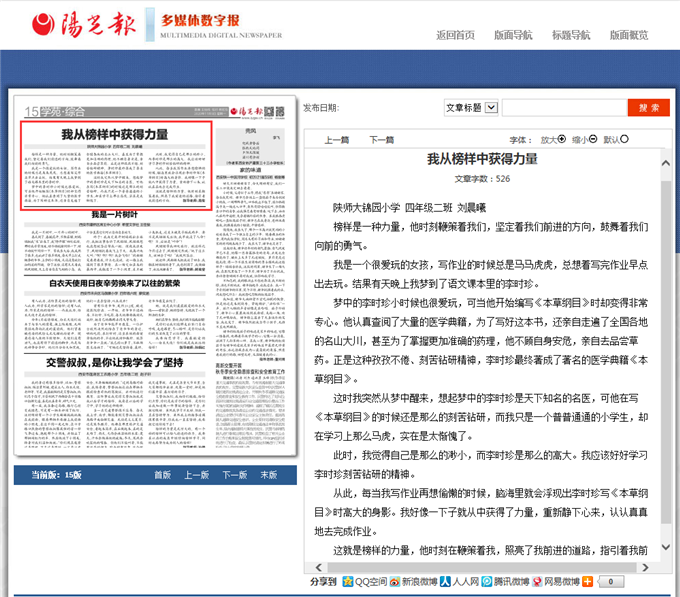Open more share options plus icon
Image resolution: width=680 pixels, height=597 pixels.
(x=587, y=582)
